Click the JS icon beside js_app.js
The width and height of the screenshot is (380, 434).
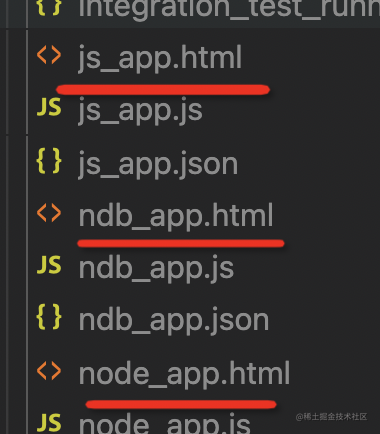(49, 107)
